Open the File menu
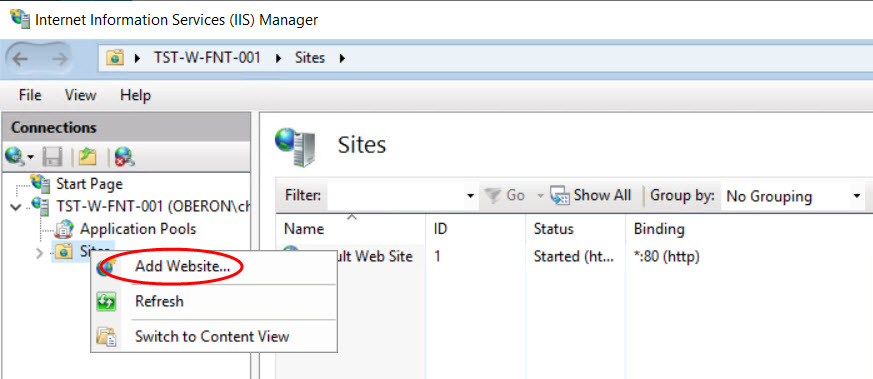The width and height of the screenshot is (873, 379). [x=30, y=95]
